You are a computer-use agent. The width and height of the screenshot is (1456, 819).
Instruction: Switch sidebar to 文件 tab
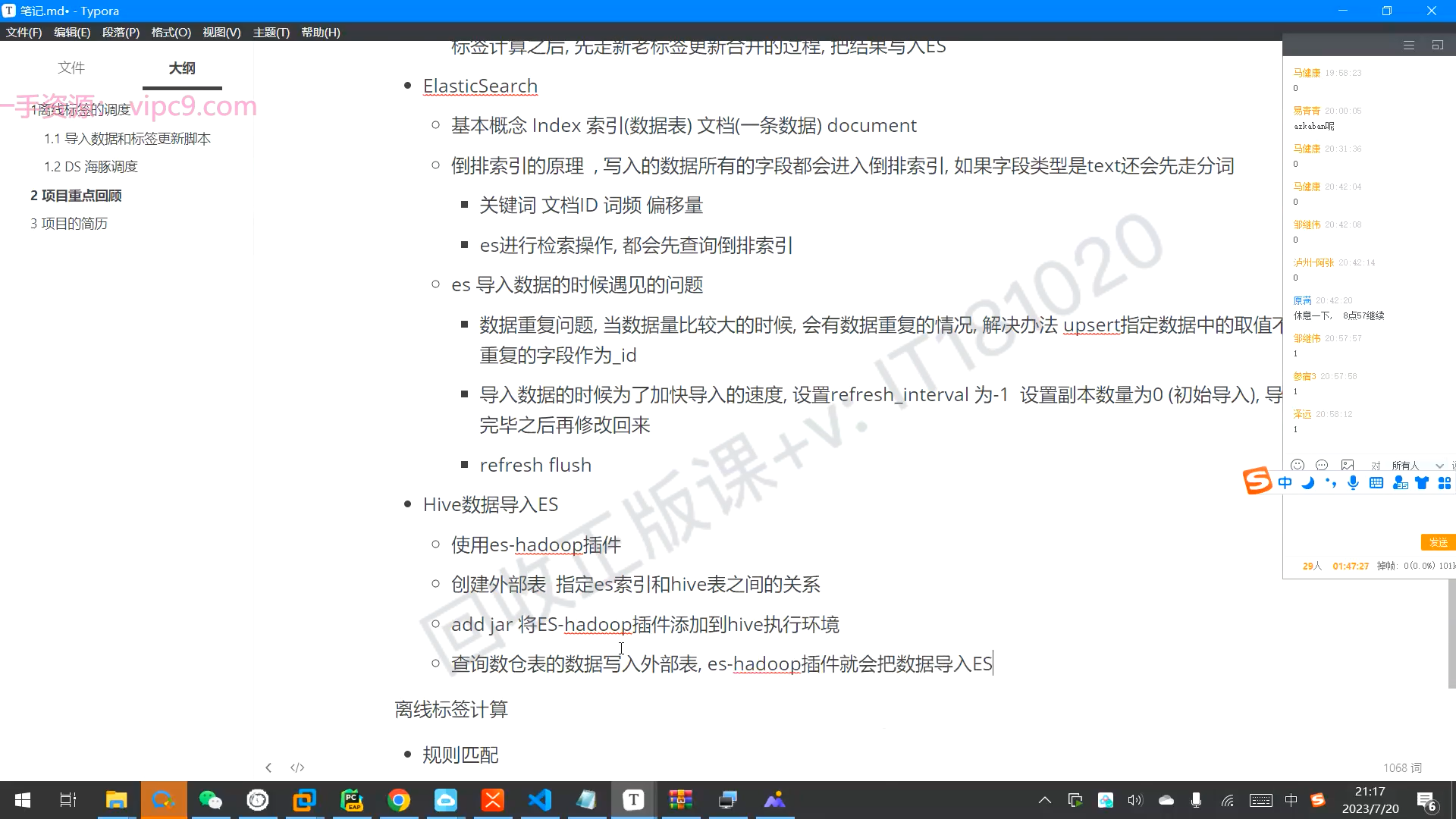click(x=71, y=67)
